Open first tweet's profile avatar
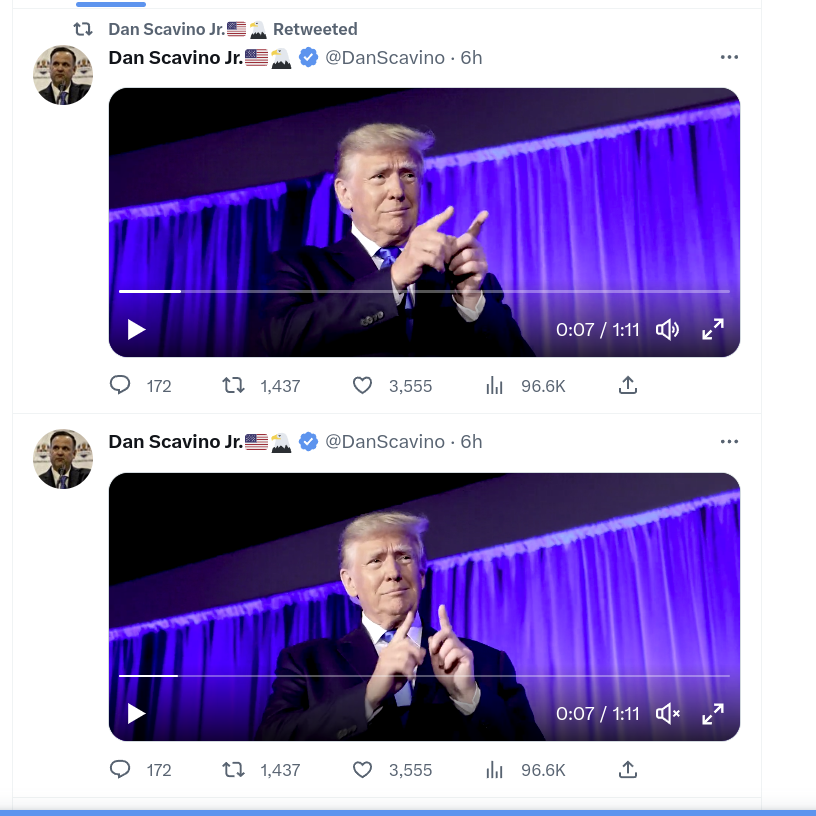 (x=63, y=75)
